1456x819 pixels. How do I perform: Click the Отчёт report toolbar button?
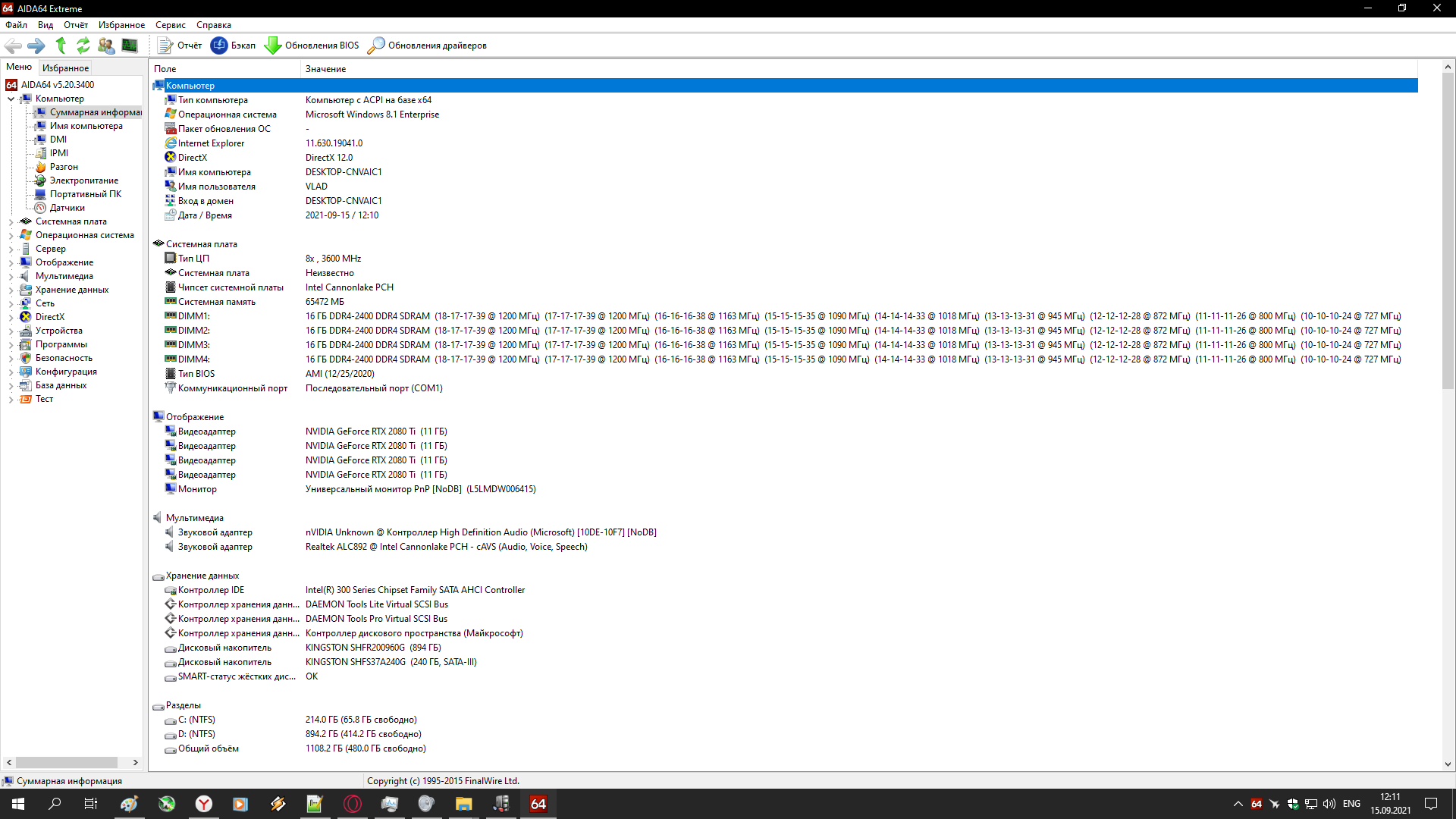coord(180,45)
